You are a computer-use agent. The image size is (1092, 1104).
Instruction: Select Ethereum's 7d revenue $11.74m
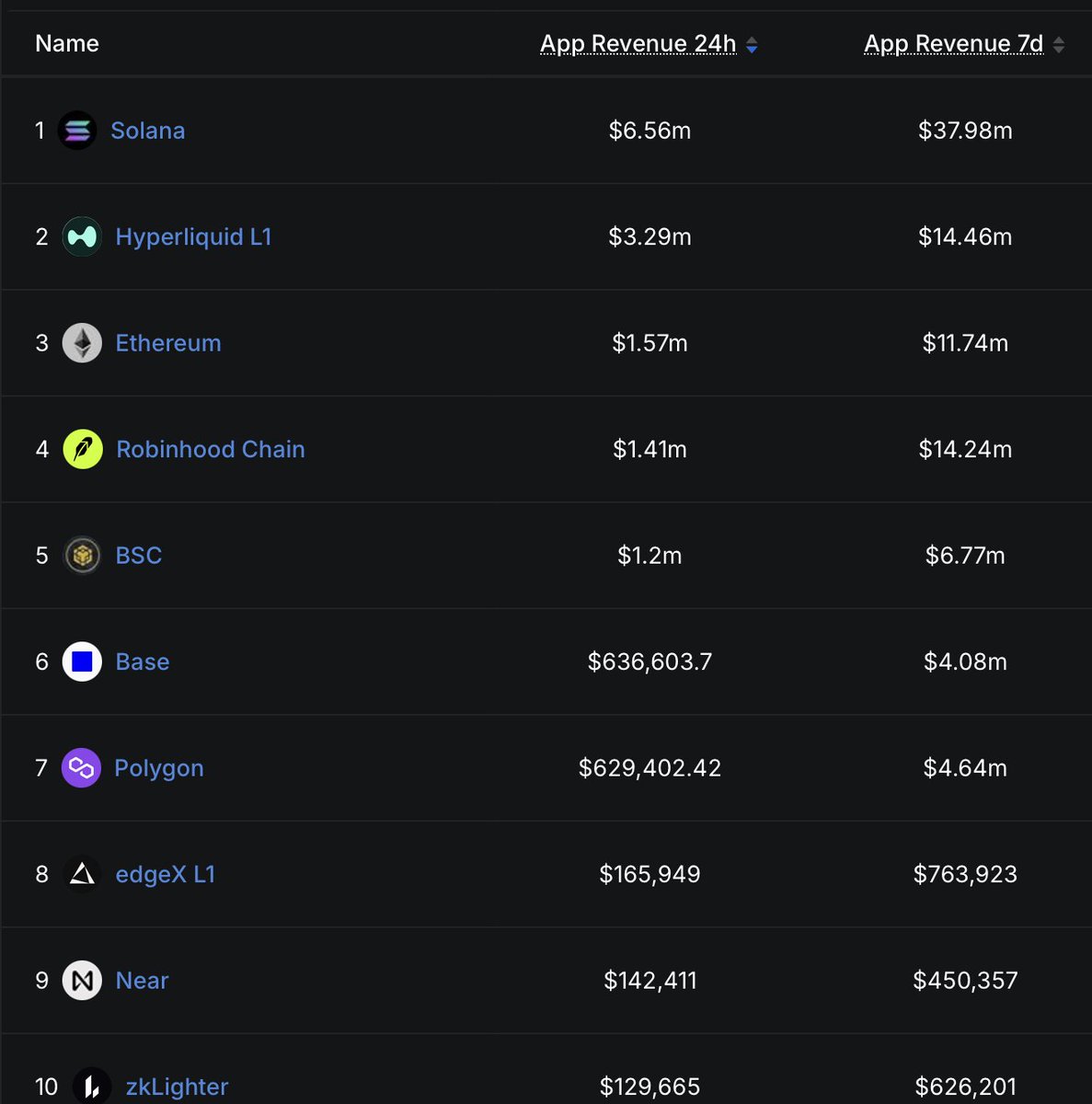coord(965,343)
